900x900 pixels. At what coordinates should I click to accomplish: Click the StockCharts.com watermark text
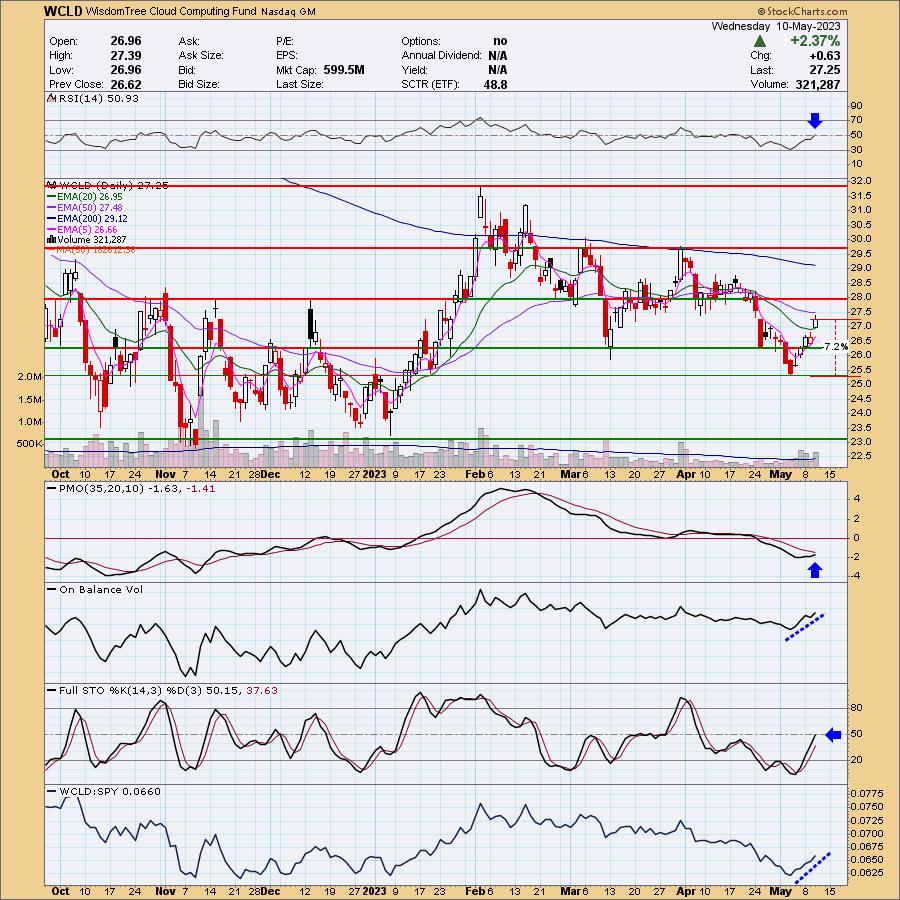click(802, 11)
